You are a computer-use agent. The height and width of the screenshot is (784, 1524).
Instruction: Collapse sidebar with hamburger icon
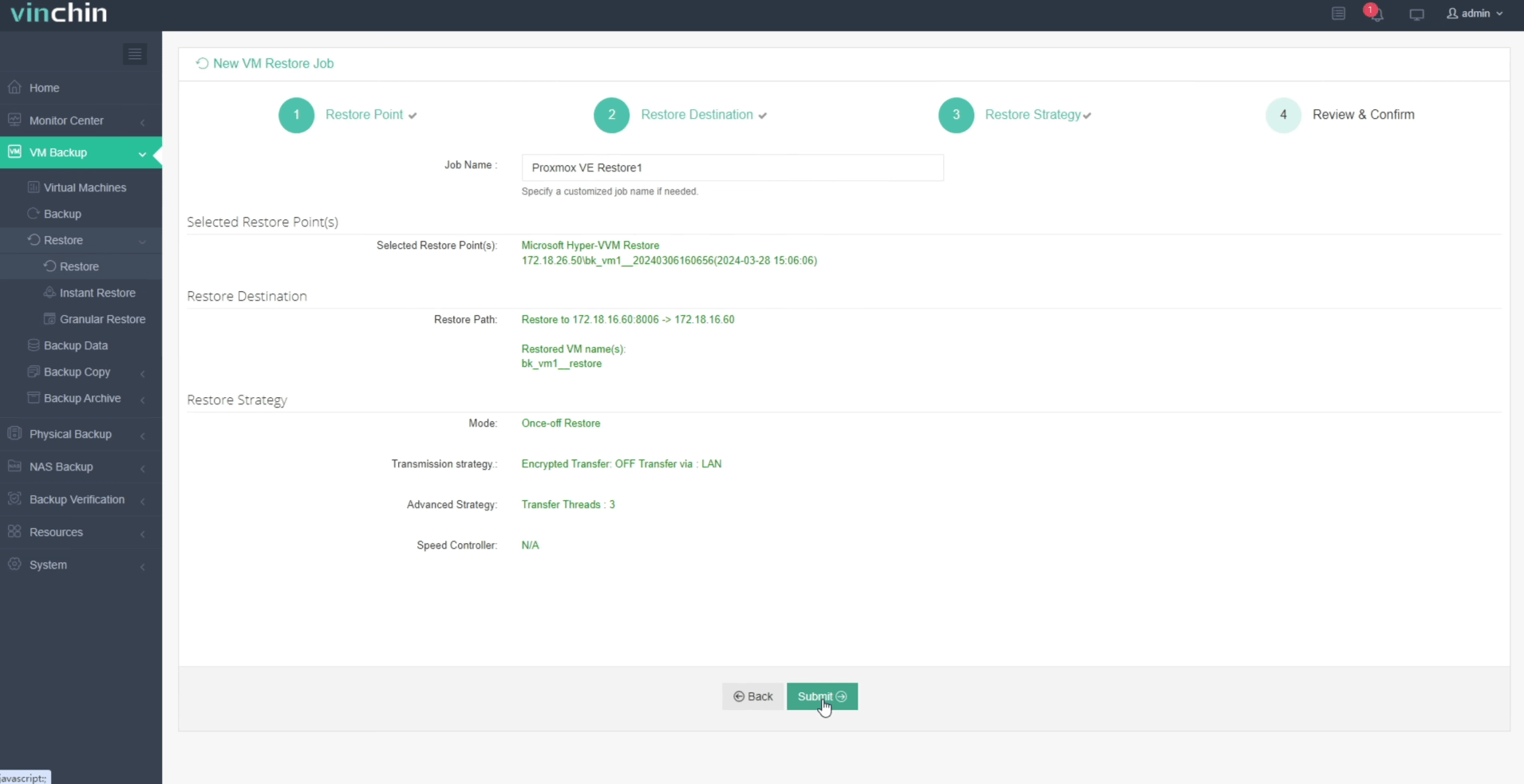pyautogui.click(x=135, y=54)
